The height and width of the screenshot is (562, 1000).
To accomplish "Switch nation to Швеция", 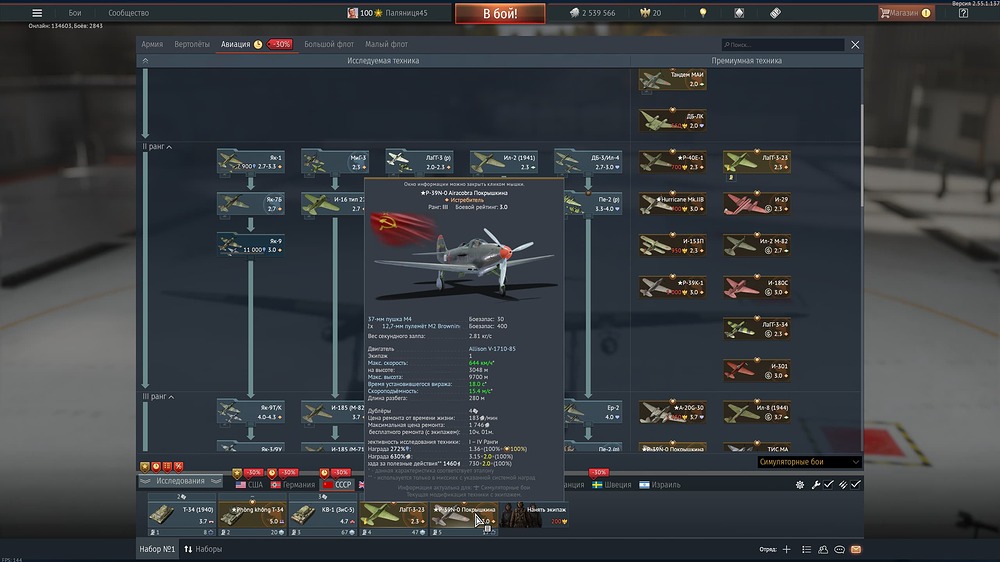I will click(x=612, y=485).
